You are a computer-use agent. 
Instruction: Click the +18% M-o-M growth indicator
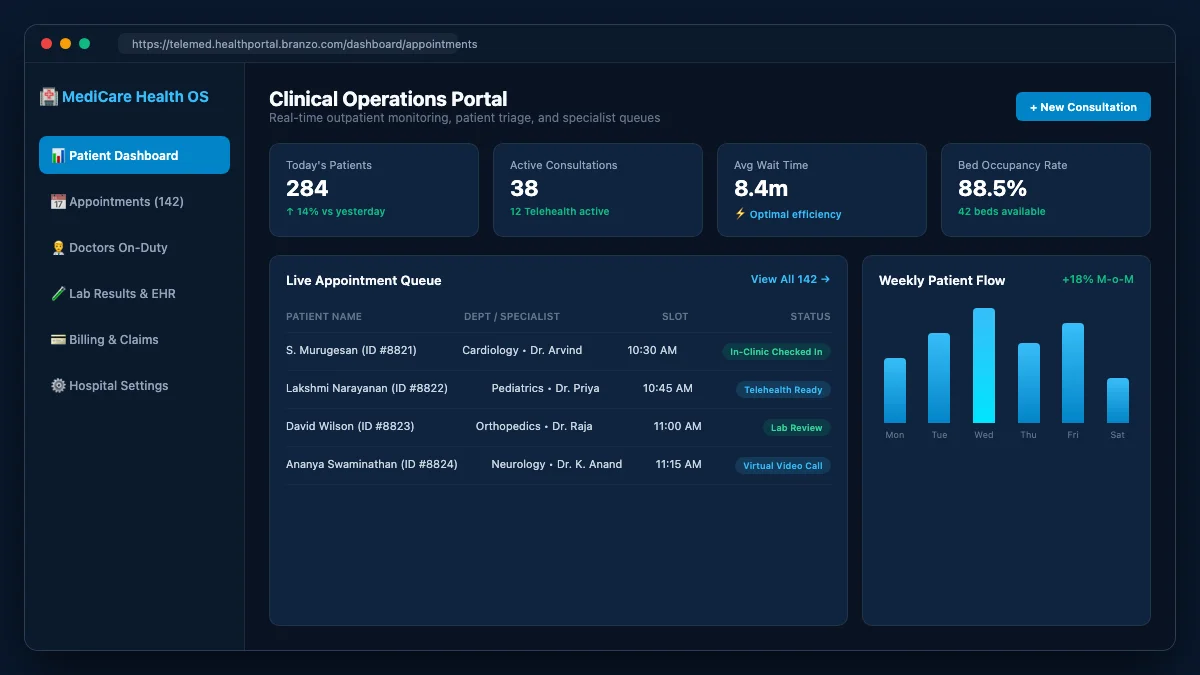pyautogui.click(x=1098, y=280)
